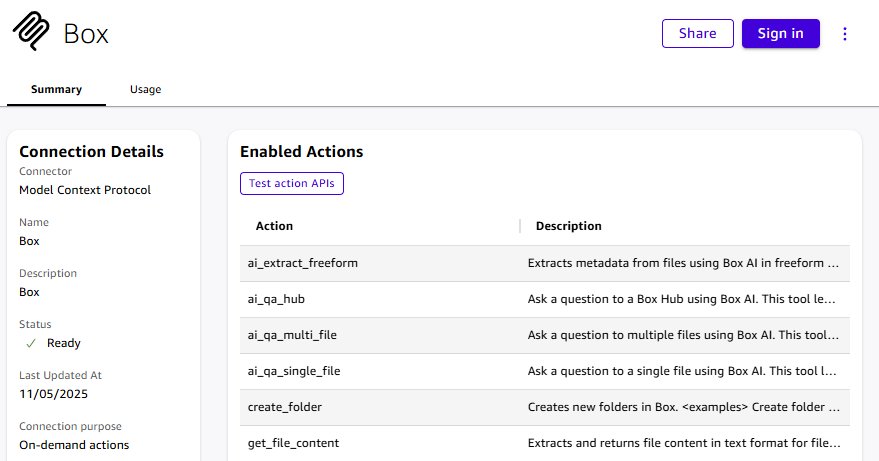This screenshot has height=461, width=879.
Task: Sort by the Action column header
Action: 275,226
